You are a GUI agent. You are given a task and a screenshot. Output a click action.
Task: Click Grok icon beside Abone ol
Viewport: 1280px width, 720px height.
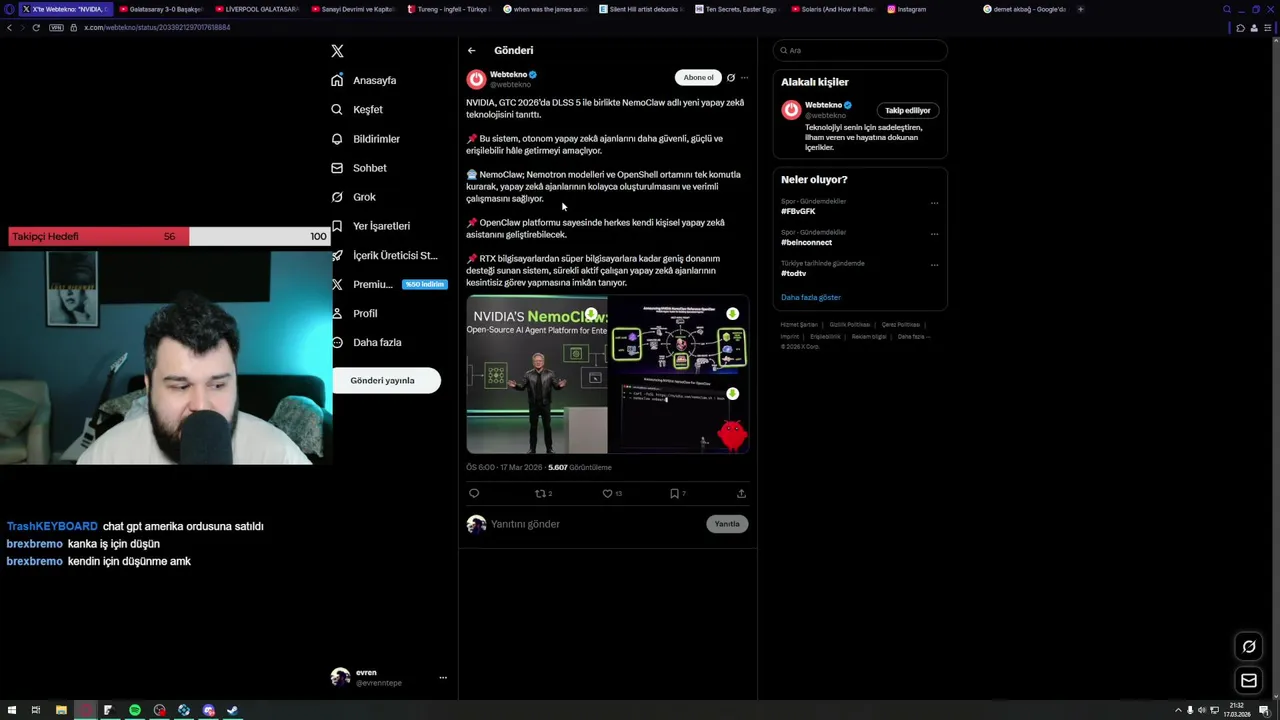731,77
